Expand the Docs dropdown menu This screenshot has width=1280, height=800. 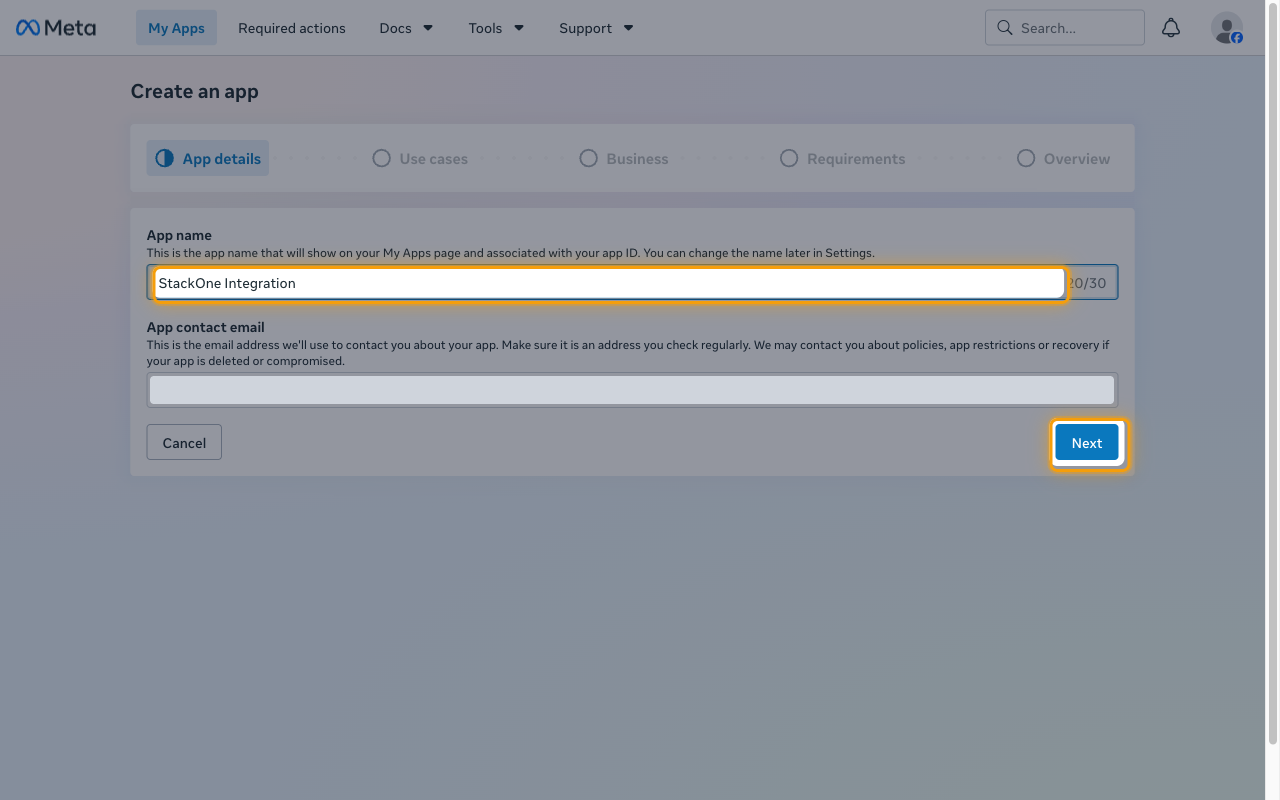(x=406, y=28)
